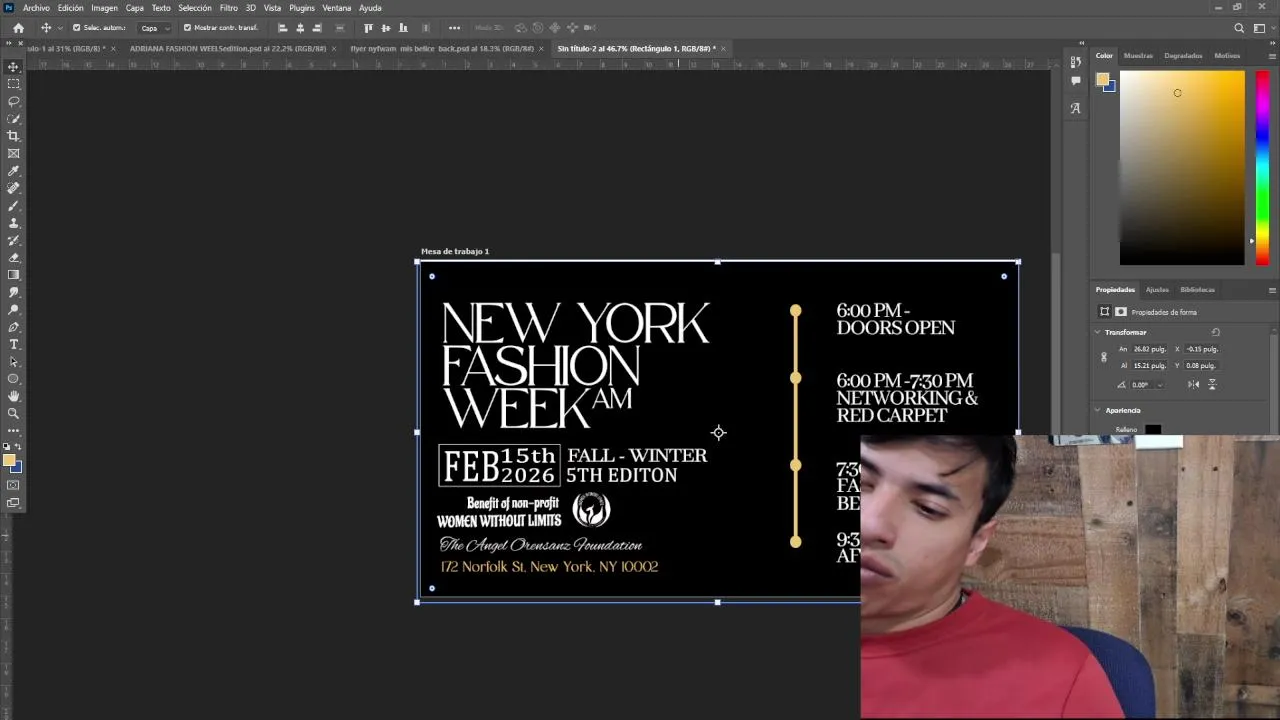Select the Zoom tool

[x=13, y=413]
